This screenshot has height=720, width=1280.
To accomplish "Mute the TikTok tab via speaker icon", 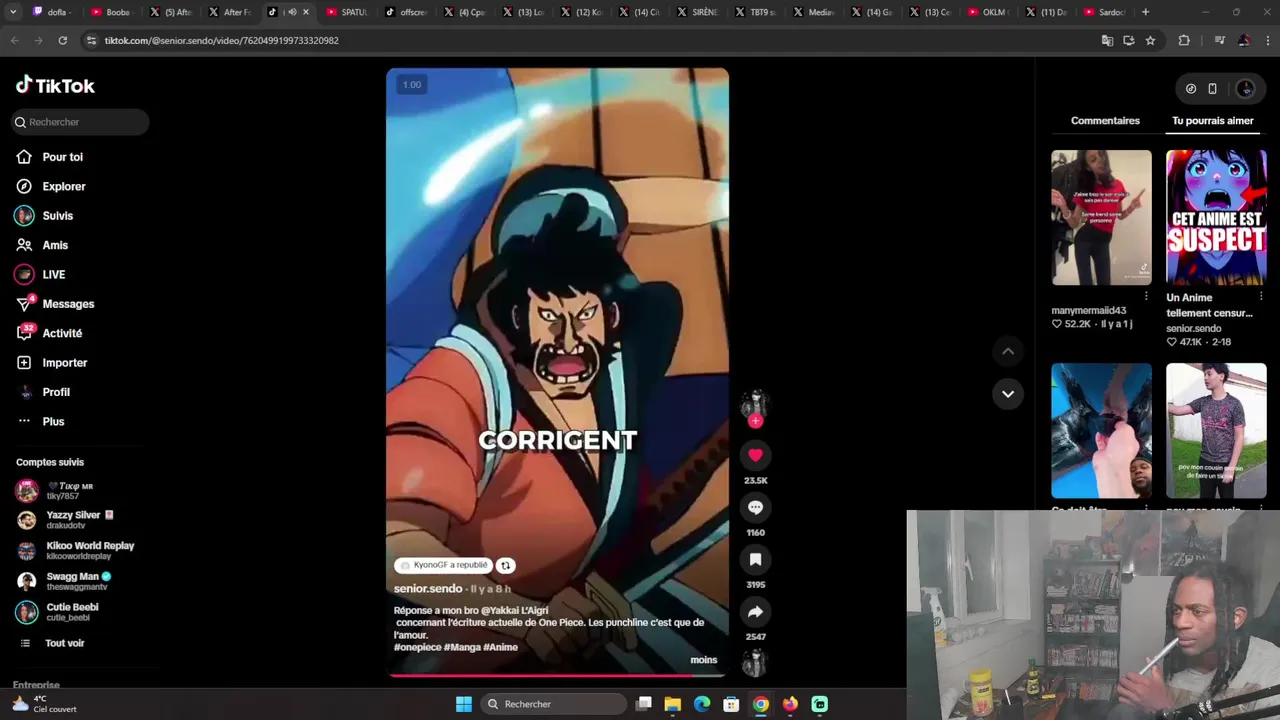I will tap(291, 12).
